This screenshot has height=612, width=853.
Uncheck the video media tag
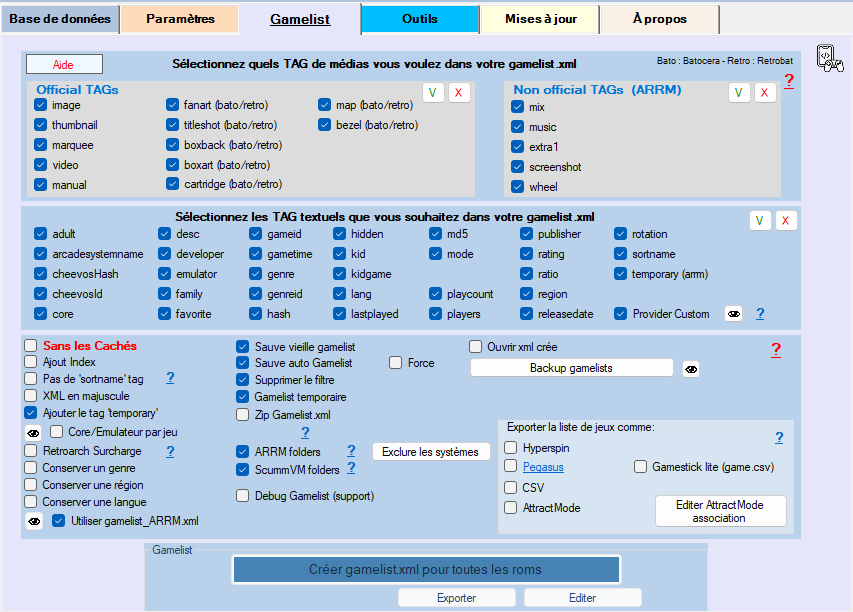coord(41,165)
